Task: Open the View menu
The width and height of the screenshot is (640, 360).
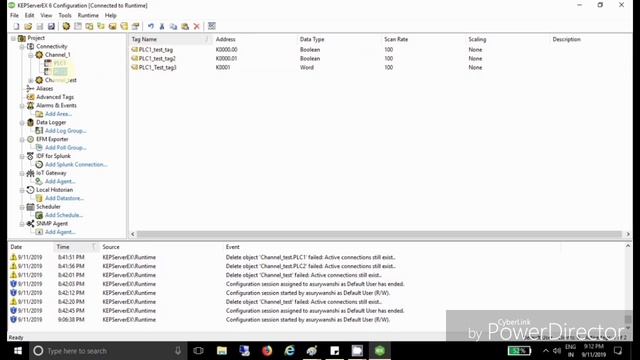Action: click(x=46, y=15)
